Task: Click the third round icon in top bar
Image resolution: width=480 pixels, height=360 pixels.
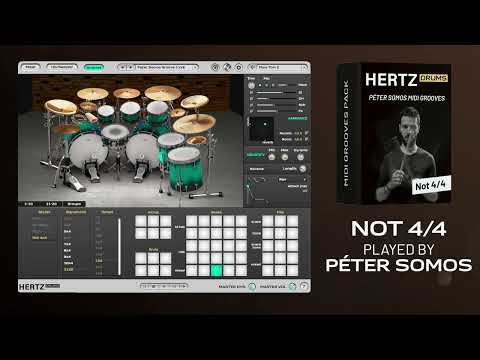Action: tap(239, 67)
